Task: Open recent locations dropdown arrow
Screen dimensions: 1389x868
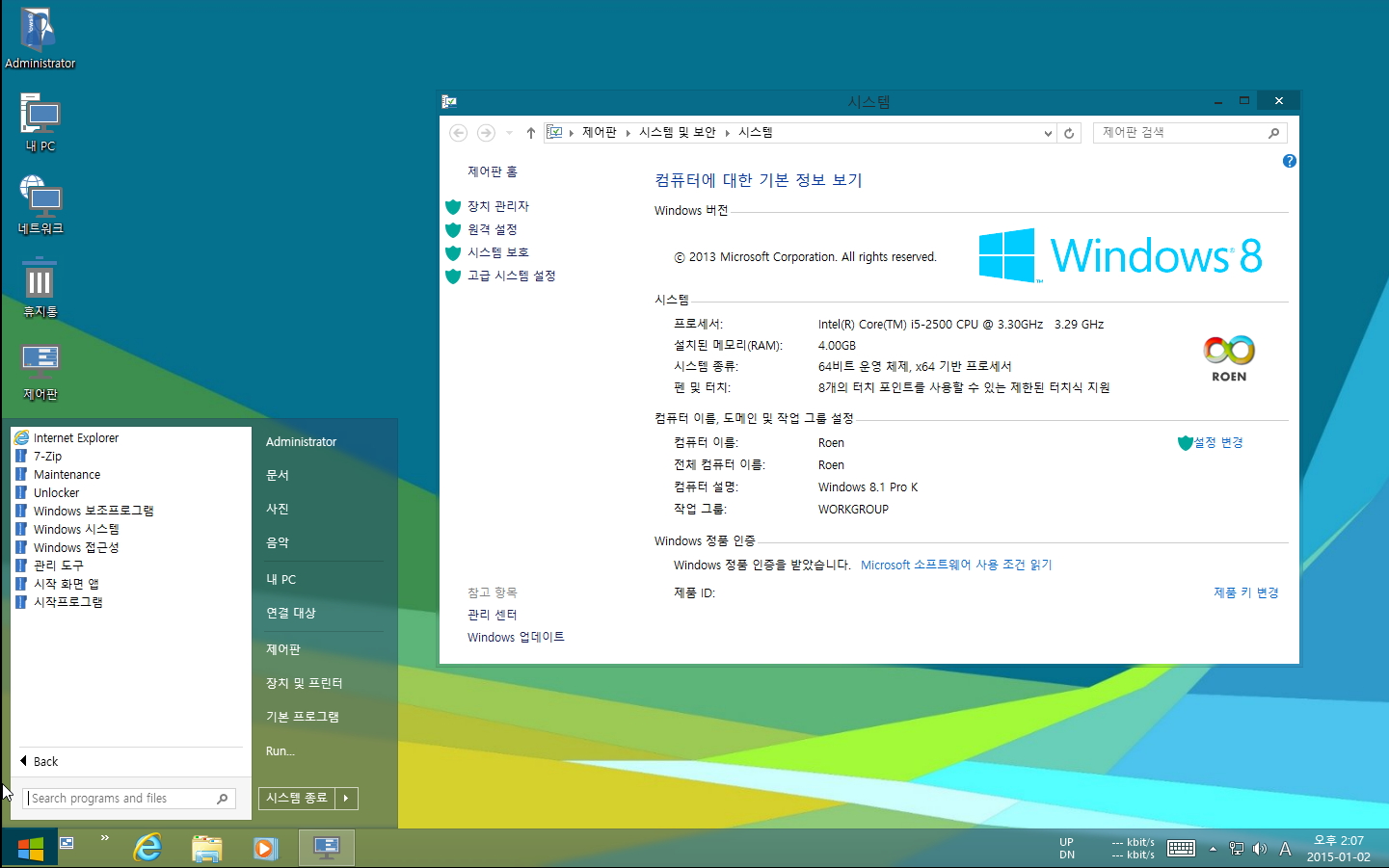Action: (510, 133)
